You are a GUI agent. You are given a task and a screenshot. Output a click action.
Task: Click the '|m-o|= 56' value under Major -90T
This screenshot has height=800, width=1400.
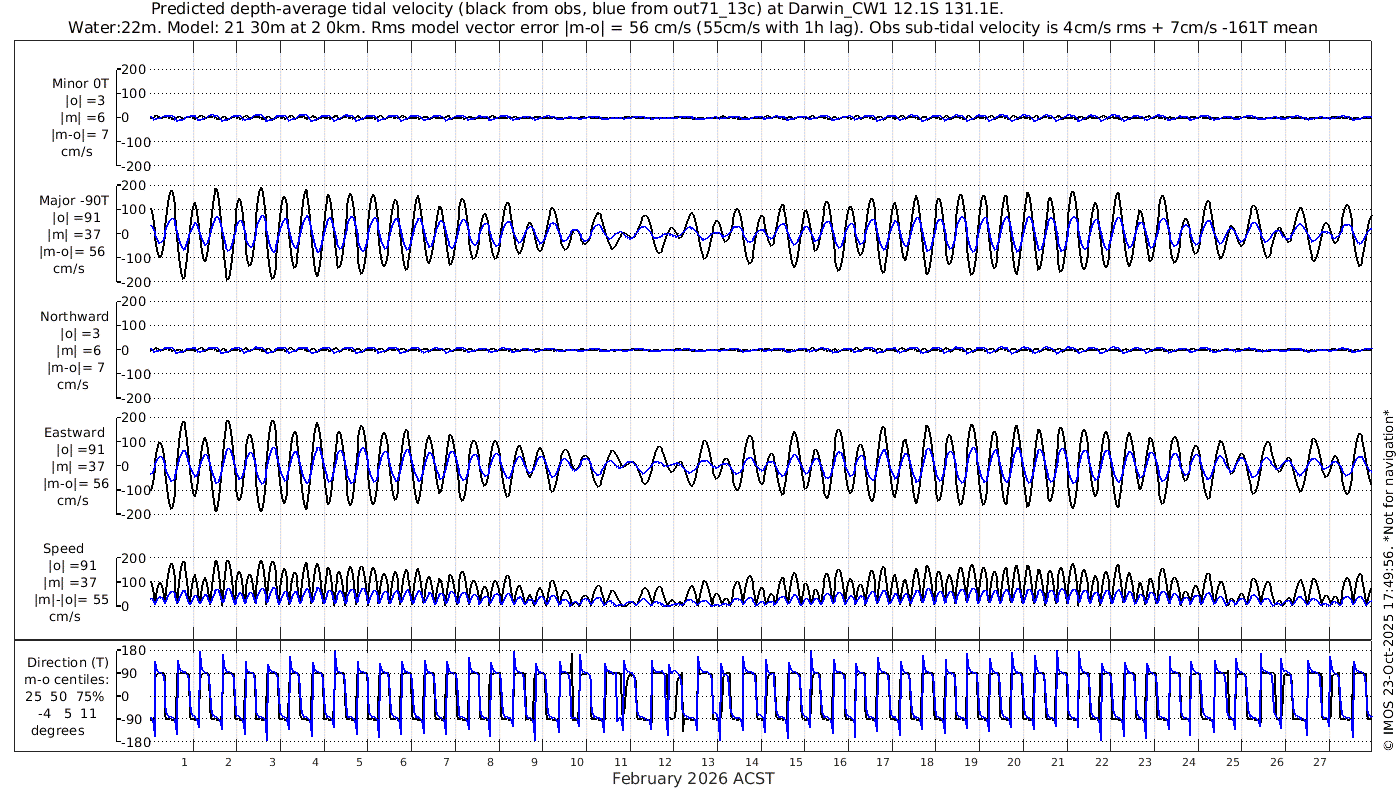72,251
